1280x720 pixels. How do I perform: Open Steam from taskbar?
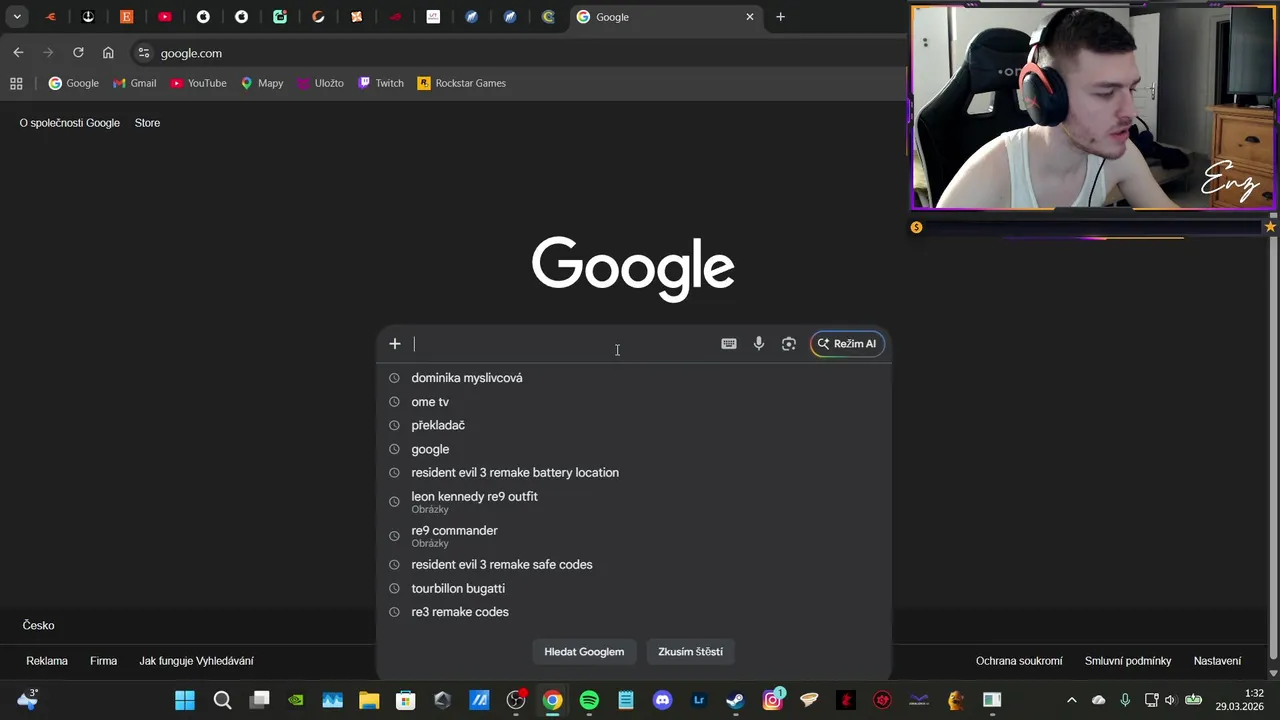point(735,700)
